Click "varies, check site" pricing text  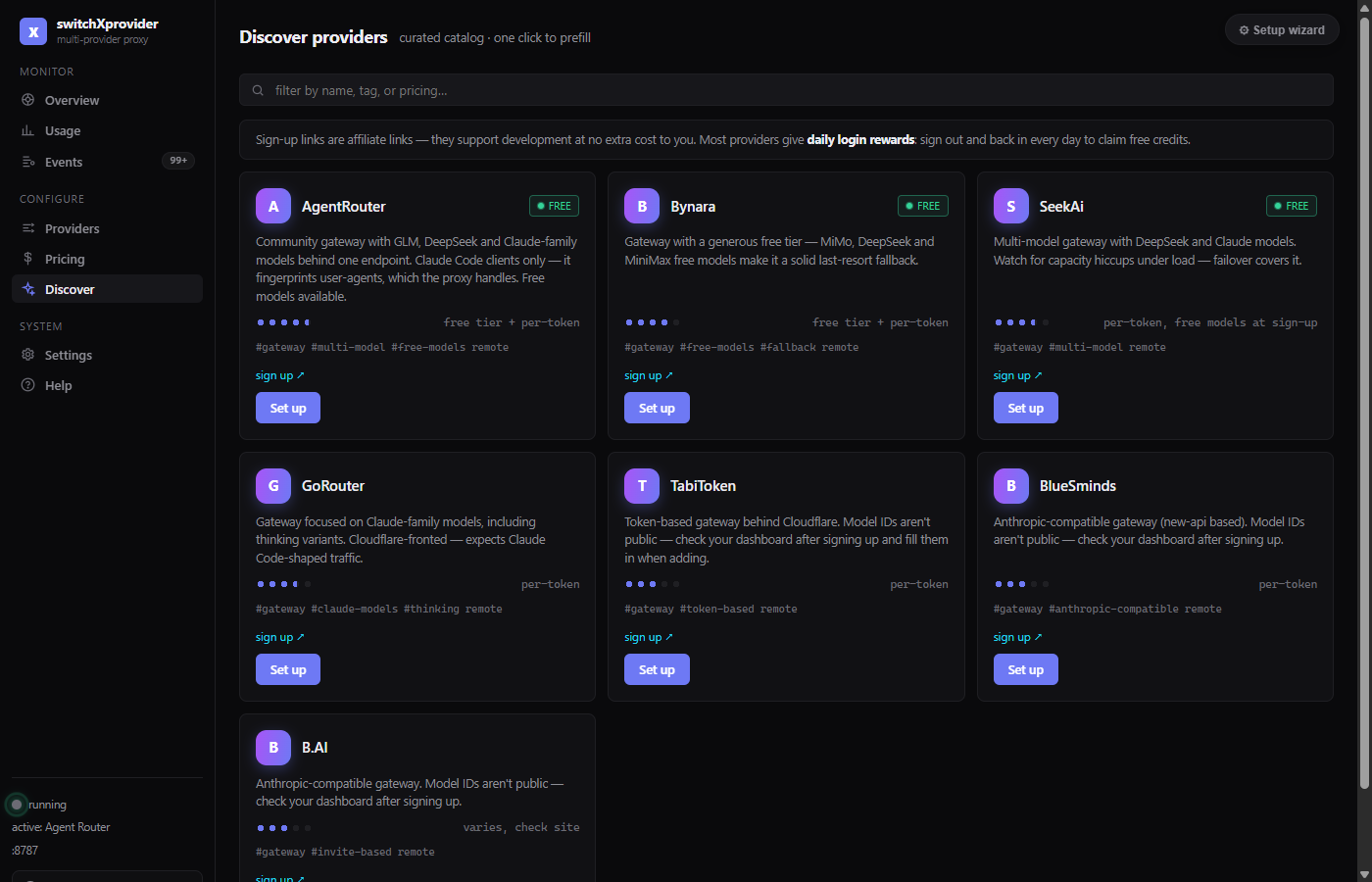521,827
